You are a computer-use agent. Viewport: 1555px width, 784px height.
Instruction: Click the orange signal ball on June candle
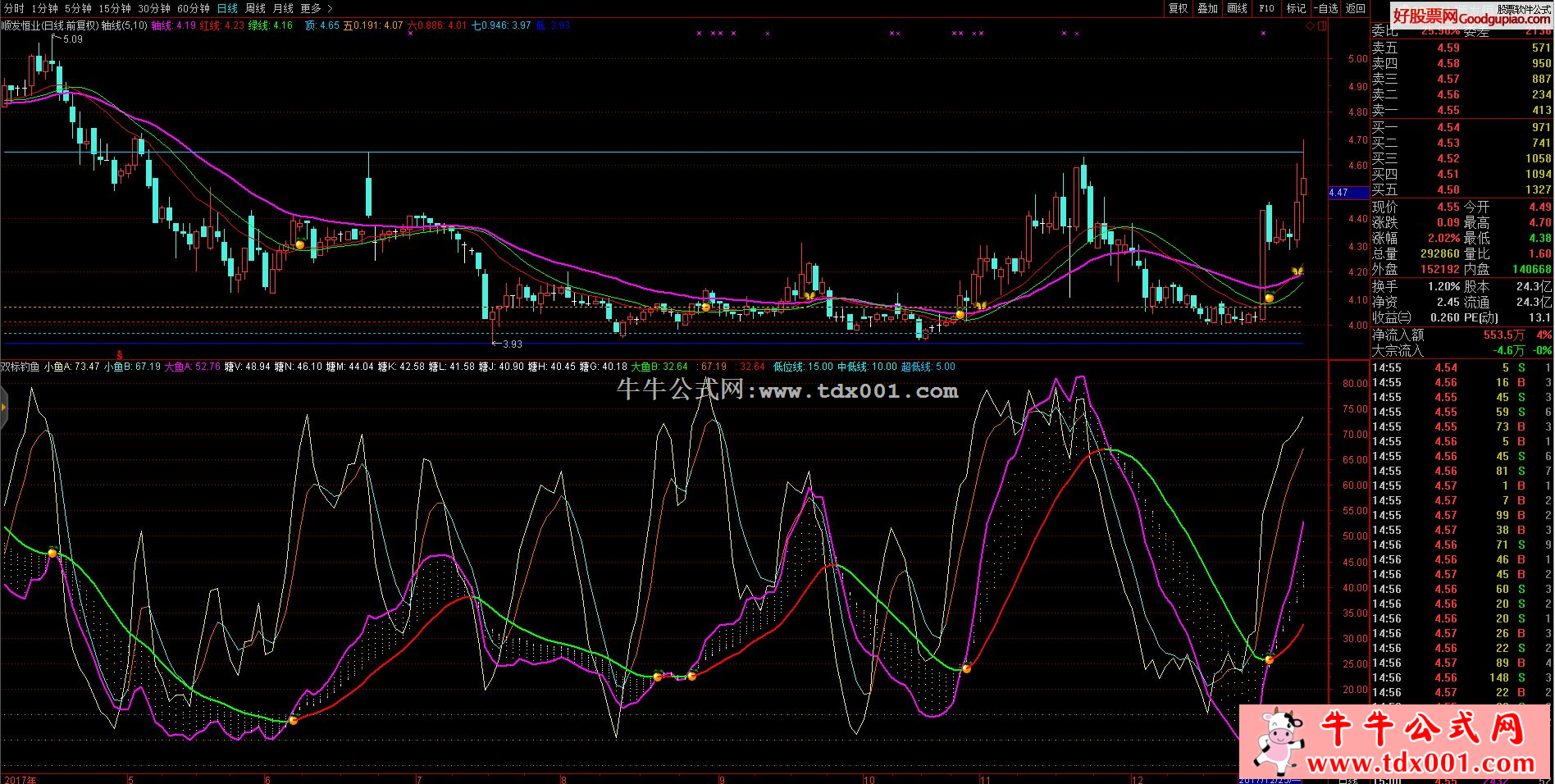click(x=300, y=244)
